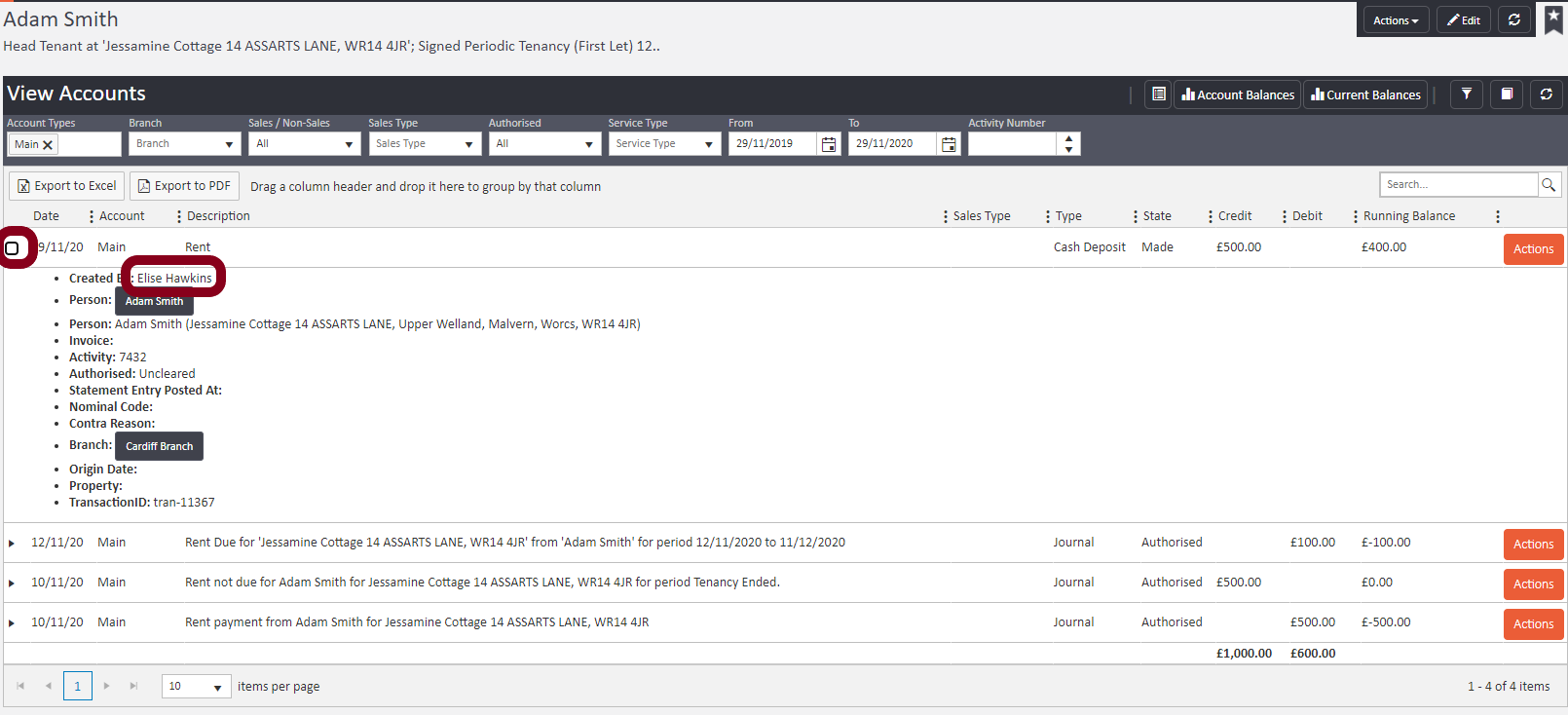Image resolution: width=1568 pixels, height=715 pixels.
Task: Click Export to Excel
Action: (x=66, y=186)
